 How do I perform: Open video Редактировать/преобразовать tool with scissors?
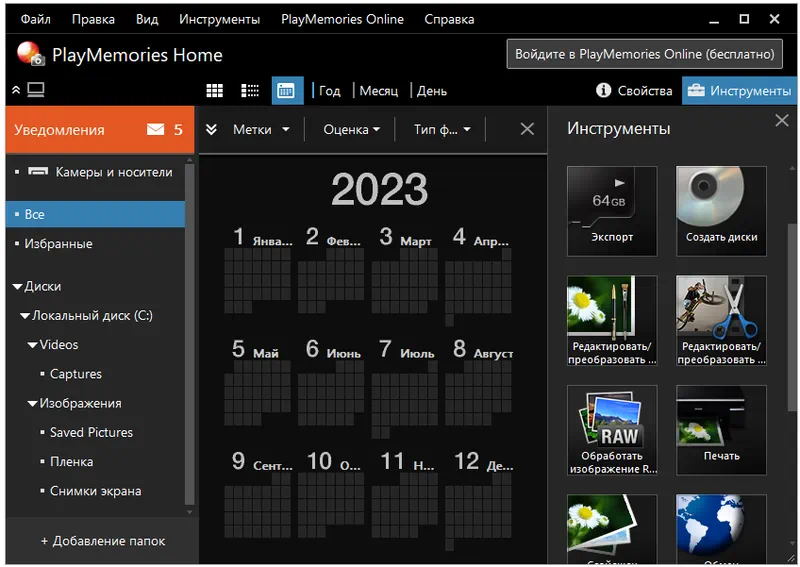[x=721, y=321]
